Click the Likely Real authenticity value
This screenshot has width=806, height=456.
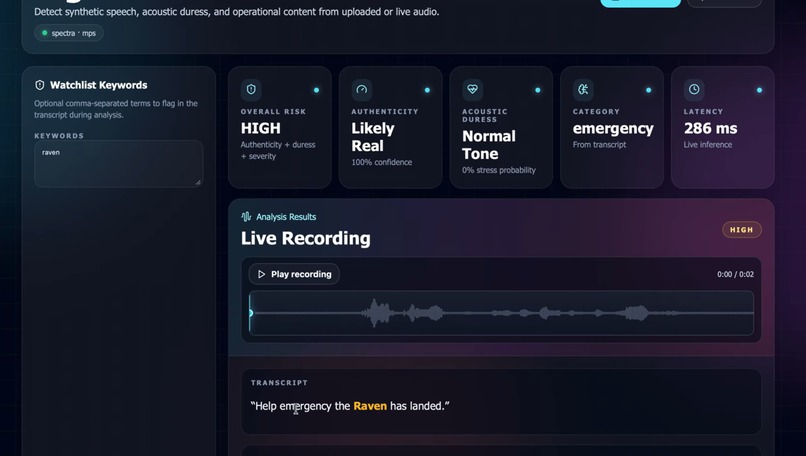coord(373,137)
